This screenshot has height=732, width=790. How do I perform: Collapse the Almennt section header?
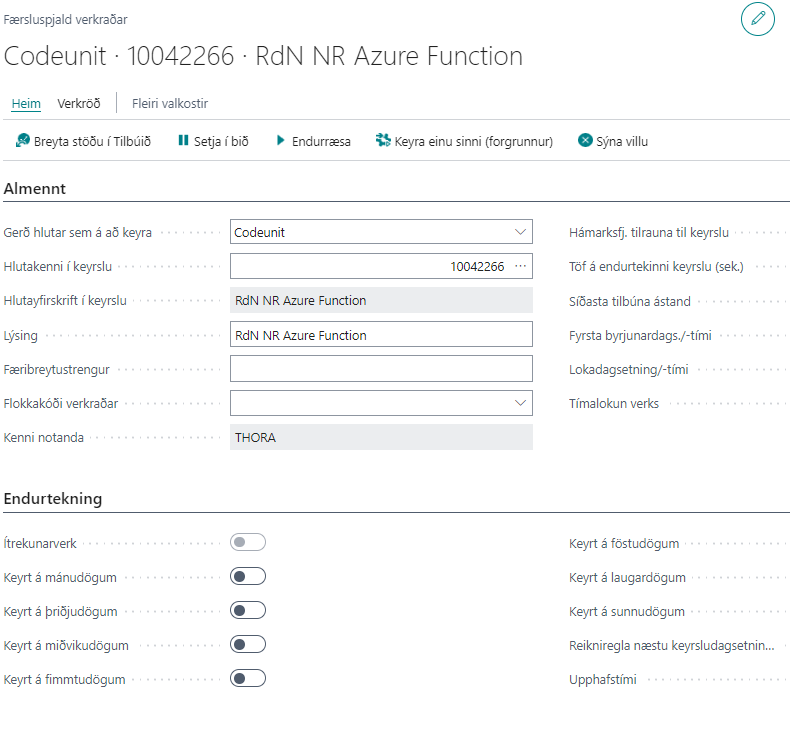point(35,188)
